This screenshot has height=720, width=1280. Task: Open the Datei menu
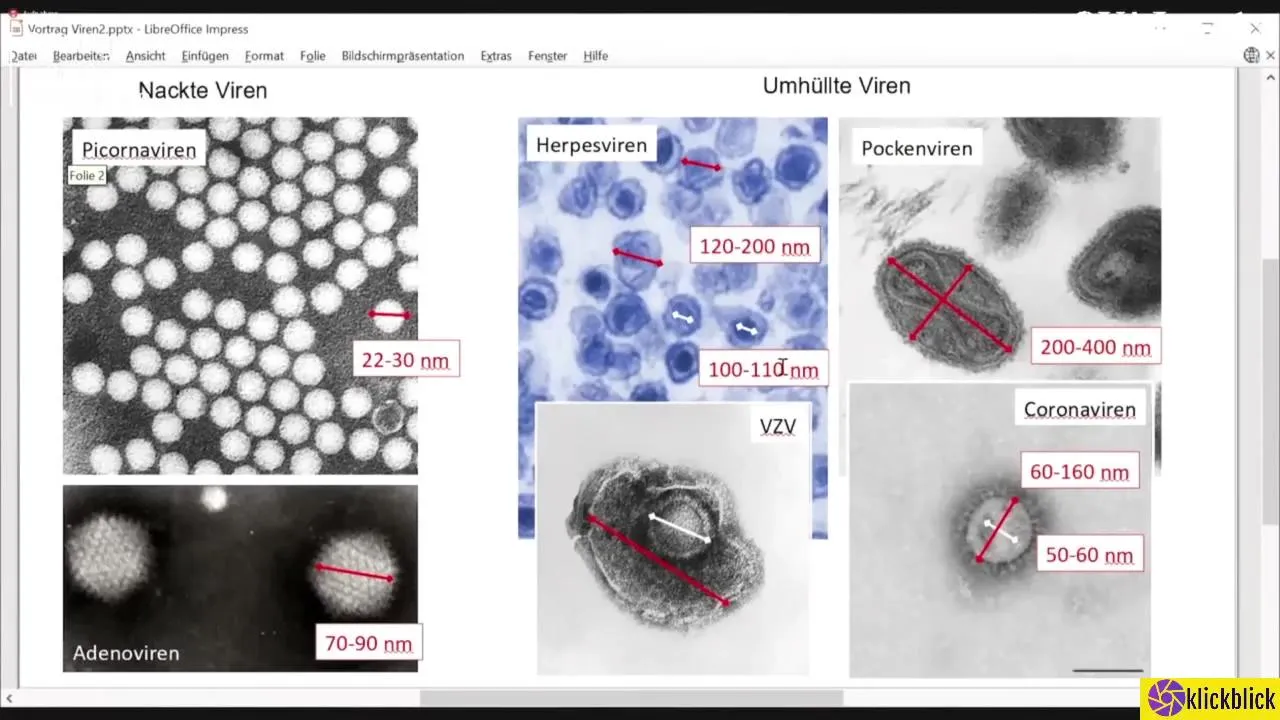(24, 56)
